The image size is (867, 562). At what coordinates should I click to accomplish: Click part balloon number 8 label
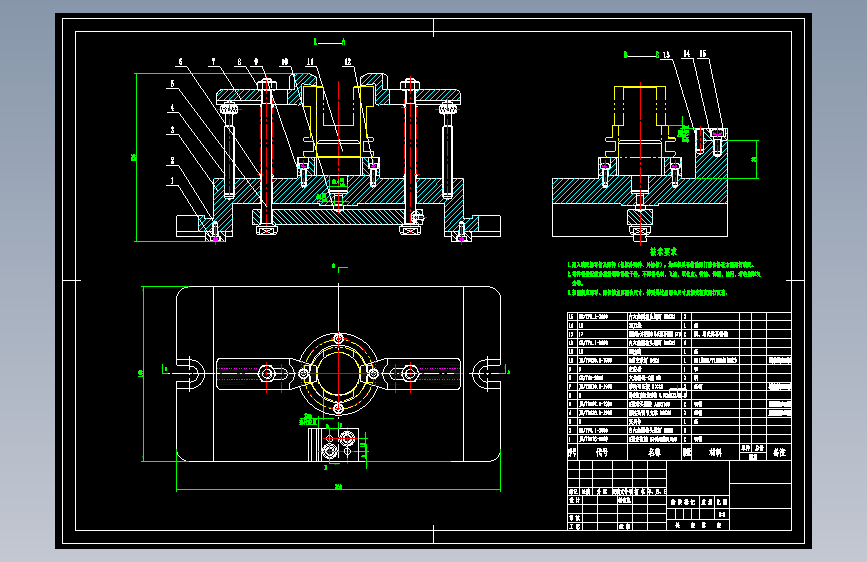(239, 62)
